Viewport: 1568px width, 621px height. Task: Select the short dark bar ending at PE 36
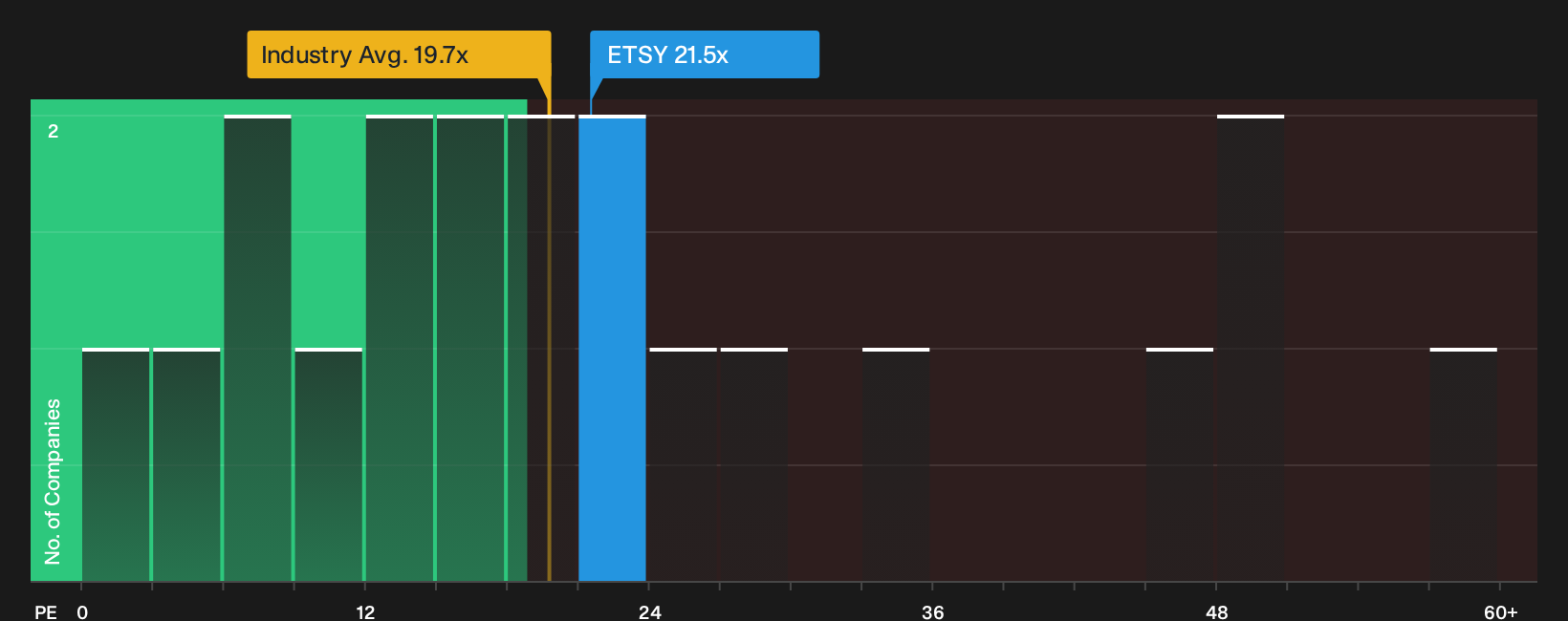(896, 464)
